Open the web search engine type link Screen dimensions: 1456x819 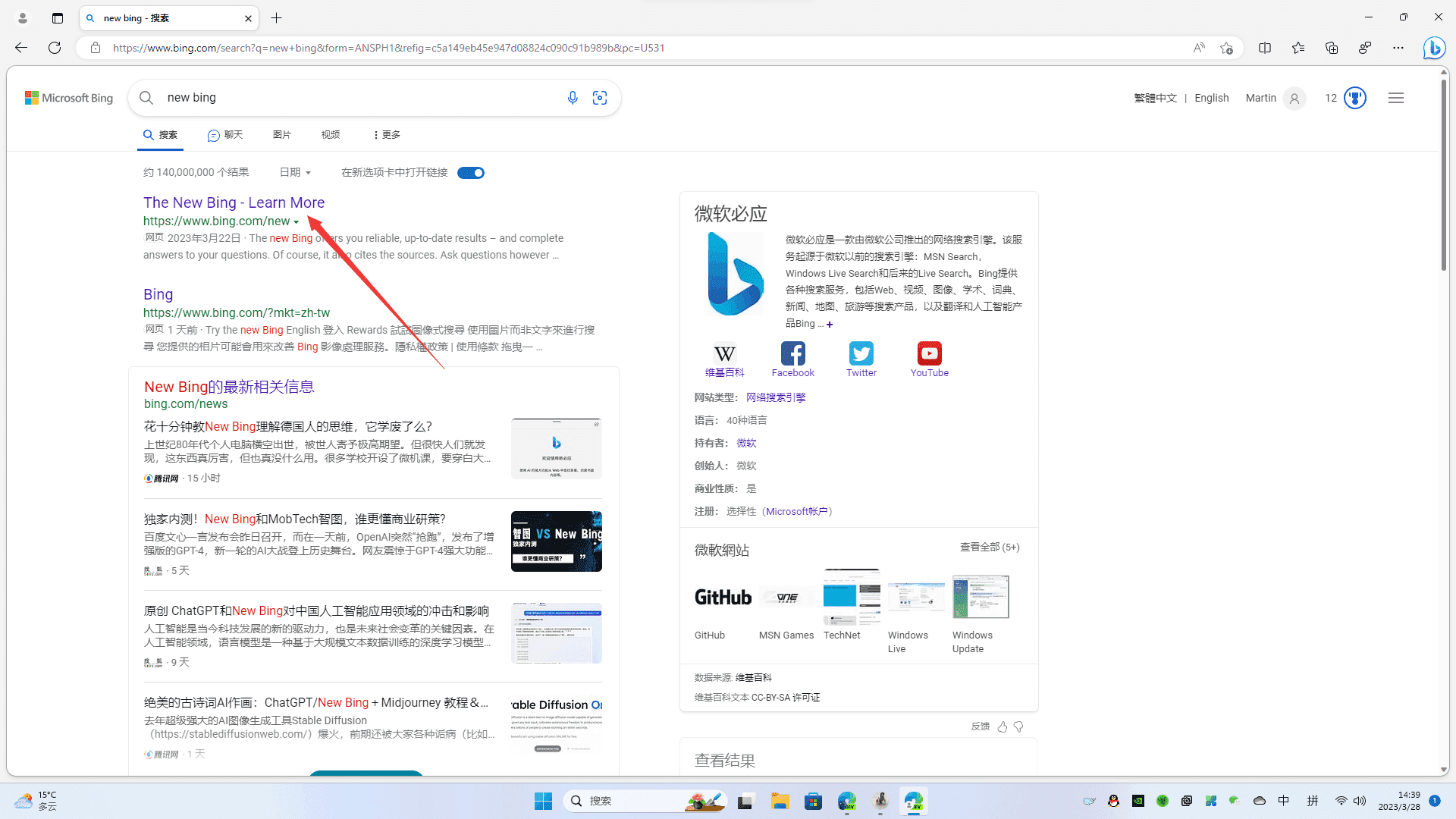776,398
